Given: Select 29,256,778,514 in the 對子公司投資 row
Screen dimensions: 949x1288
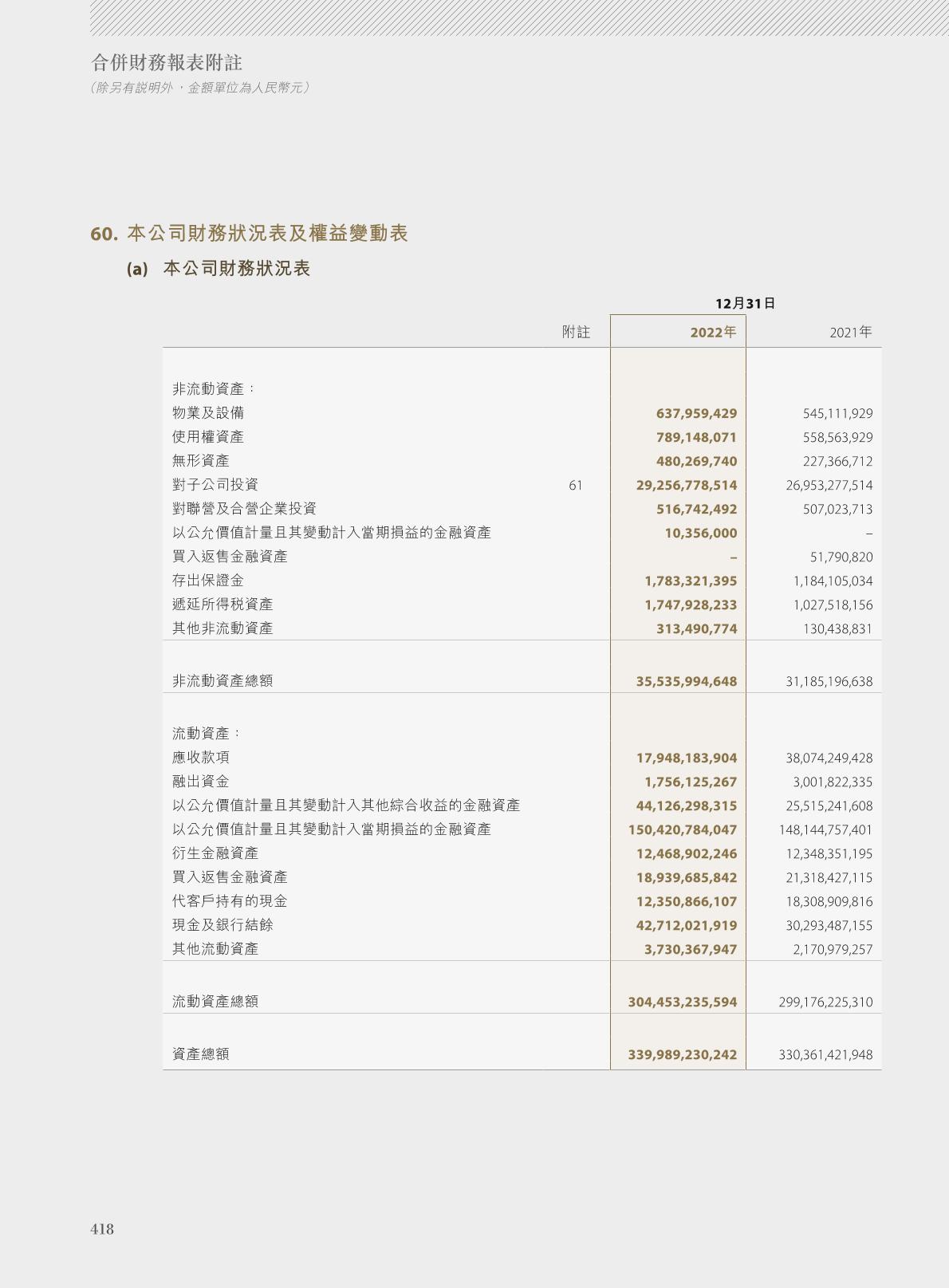Looking at the screenshot, I should coord(687,485).
